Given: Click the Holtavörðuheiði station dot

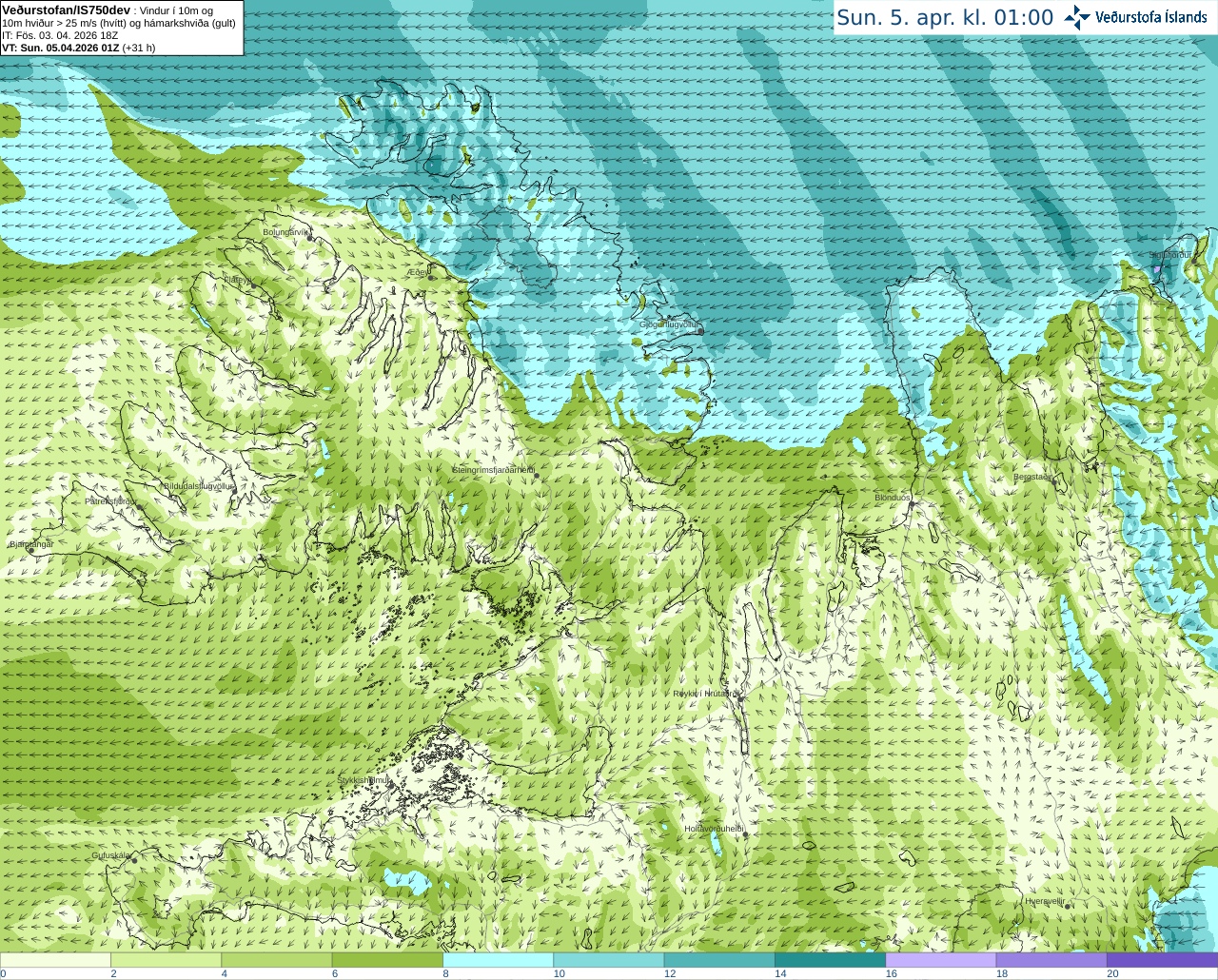Looking at the screenshot, I should tap(745, 835).
